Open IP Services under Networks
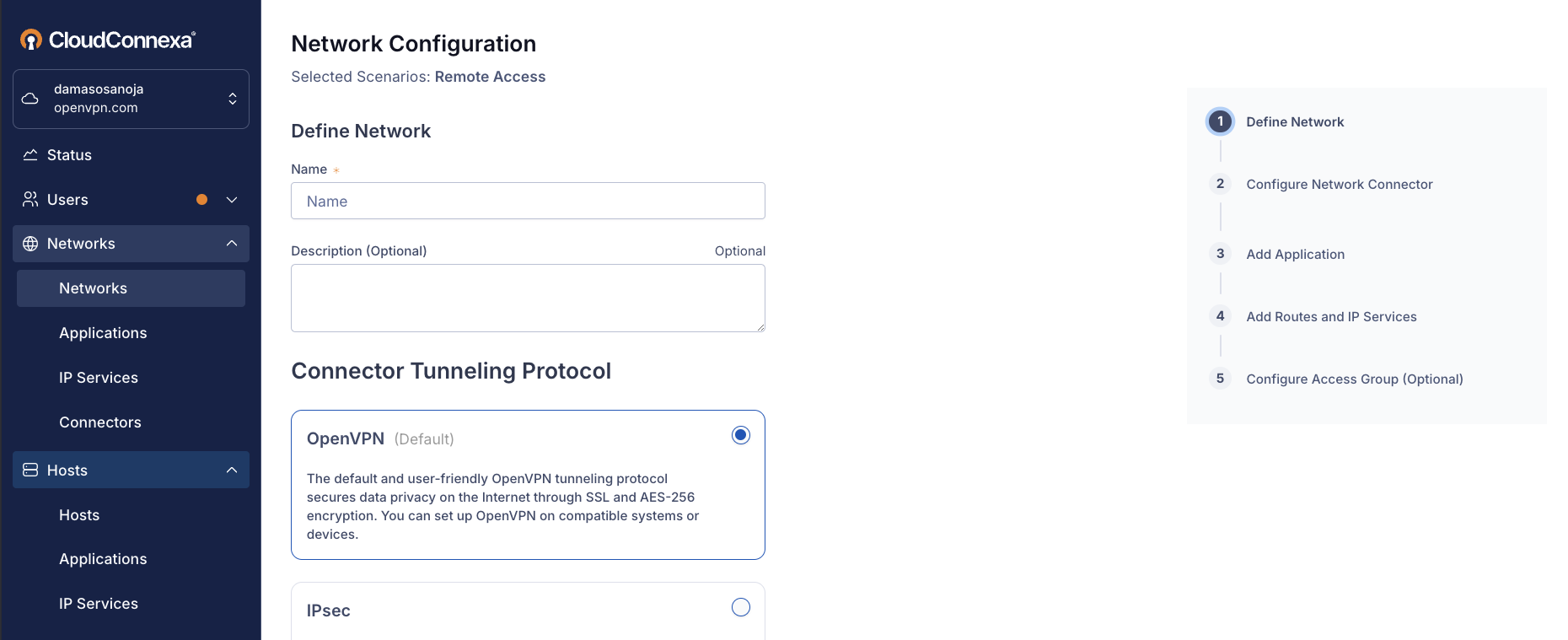Viewport: 1568px width, 640px height. click(99, 377)
